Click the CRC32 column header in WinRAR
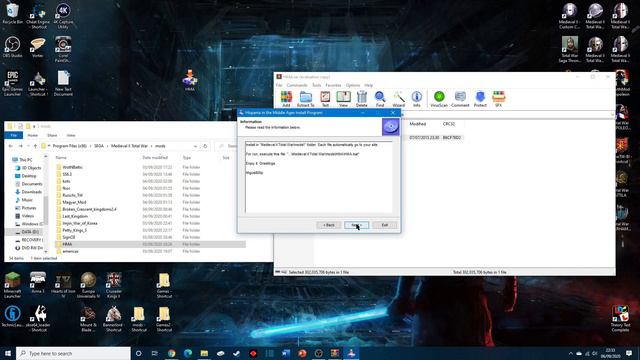 (x=449, y=124)
